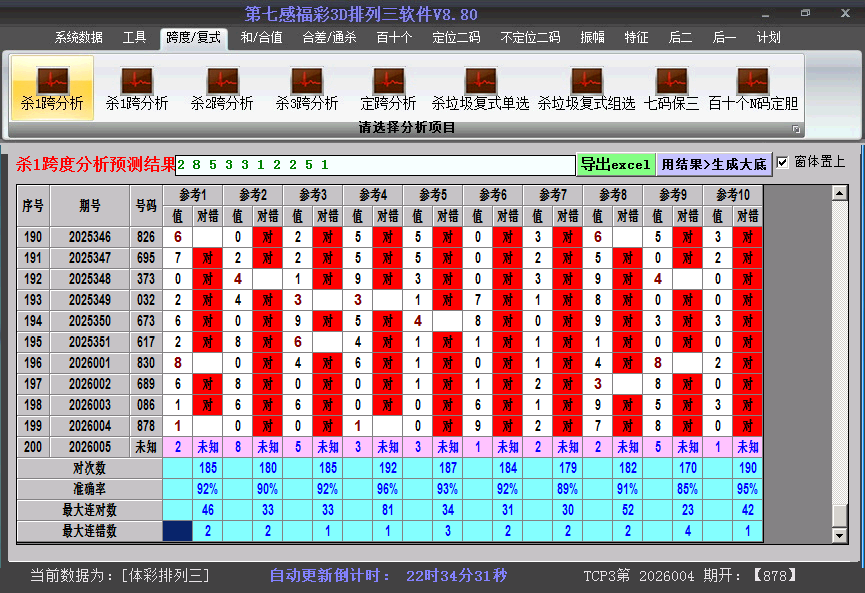Open the 七码保三 tool icon
The height and width of the screenshot is (593, 865).
pyautogui.click(x=671, y=88)
